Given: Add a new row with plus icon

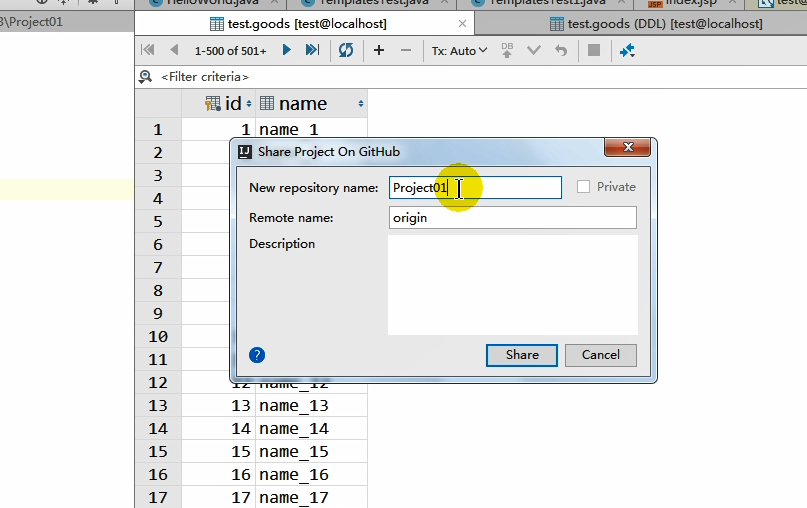Looking at the screenshot, I should click(379, 50).
